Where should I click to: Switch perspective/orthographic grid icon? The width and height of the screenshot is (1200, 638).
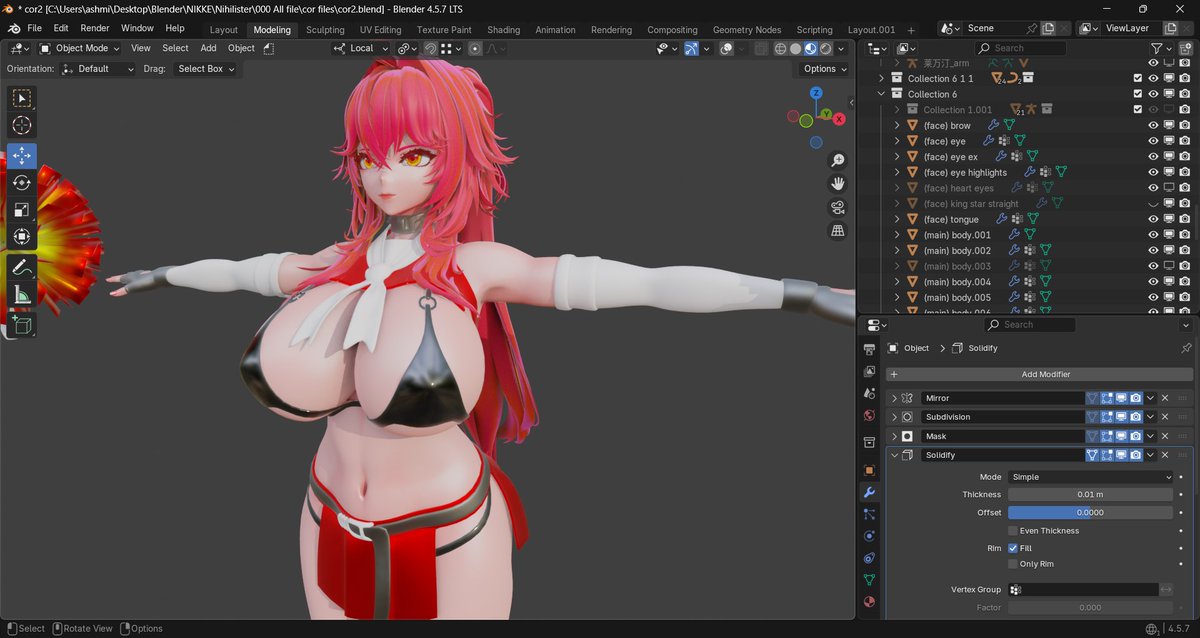(x=838, y=230)
